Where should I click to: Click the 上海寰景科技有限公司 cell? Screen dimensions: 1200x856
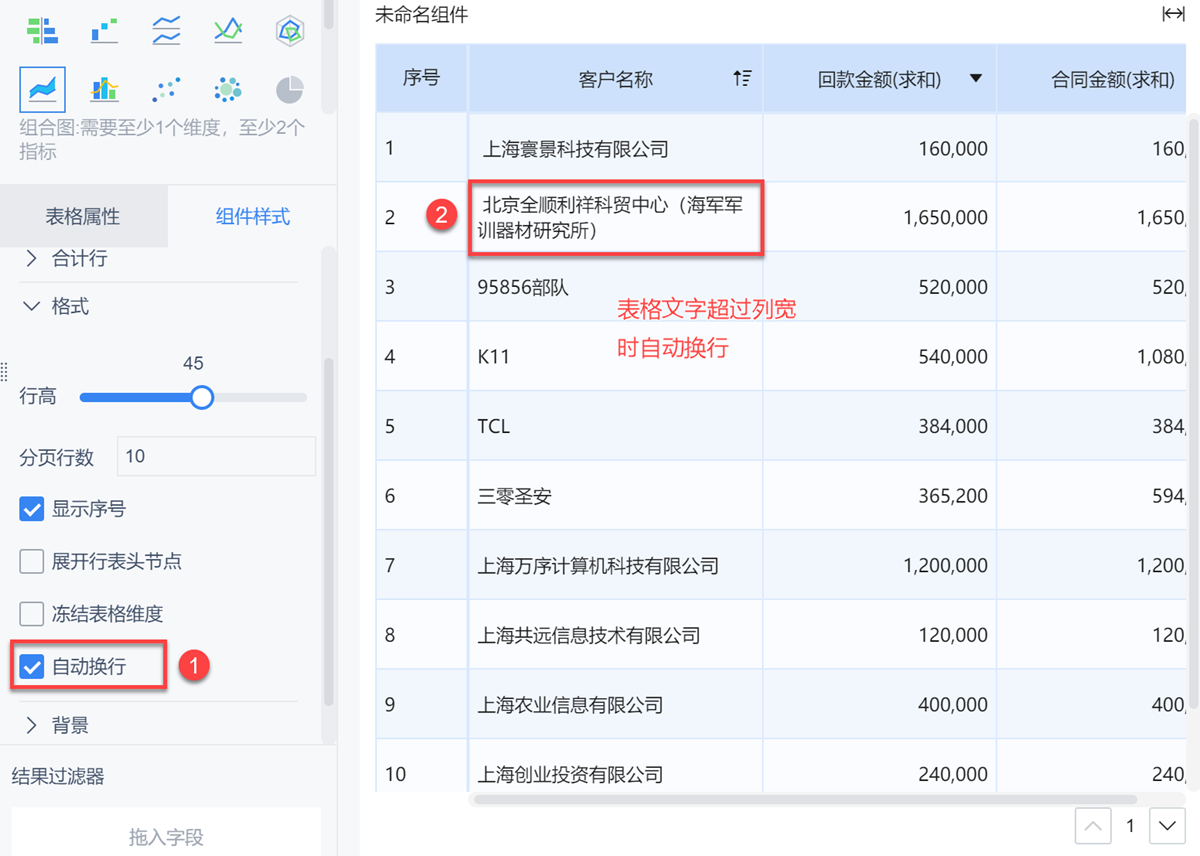coord(615,148)
